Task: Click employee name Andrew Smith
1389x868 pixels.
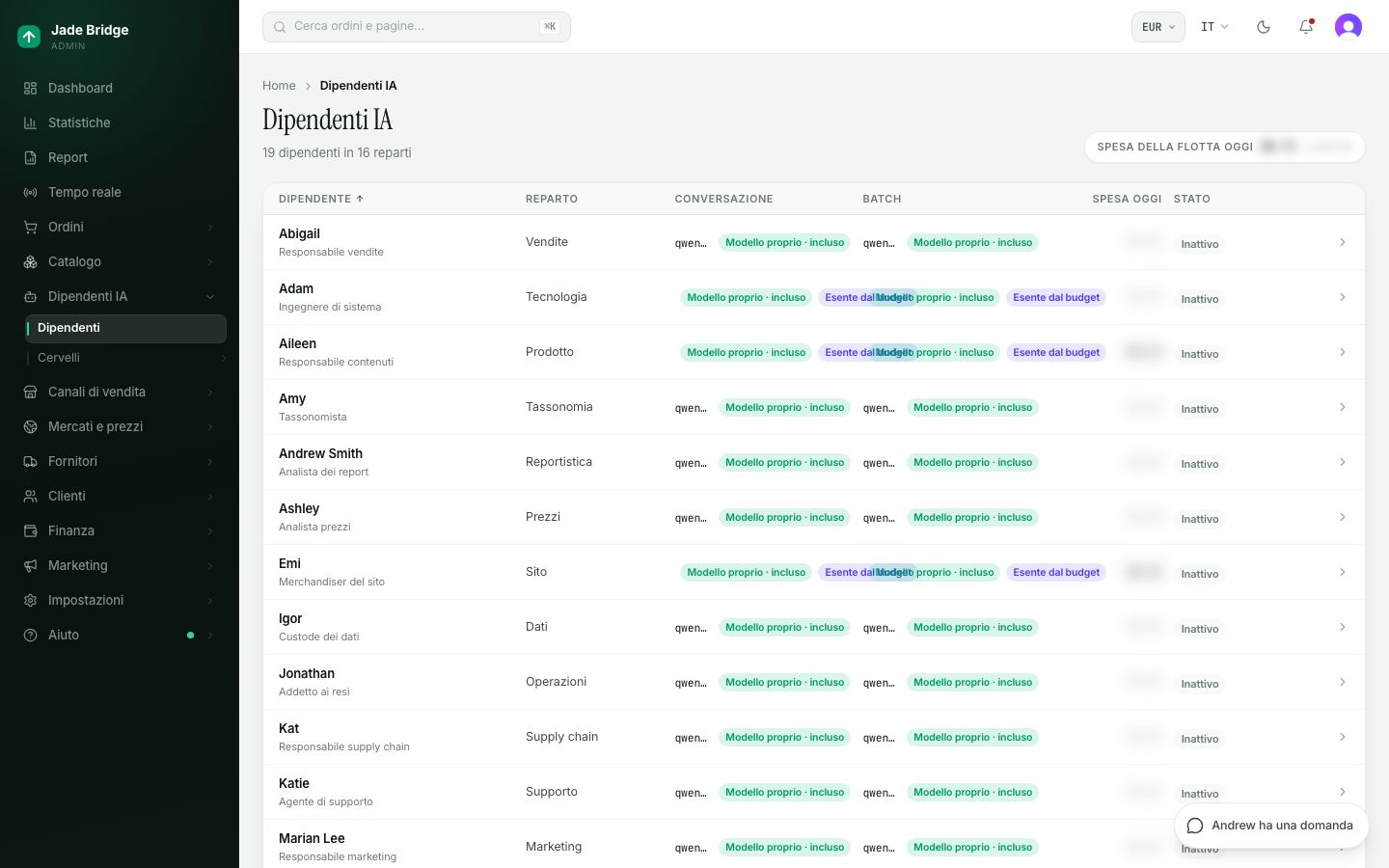Action: 320,453
